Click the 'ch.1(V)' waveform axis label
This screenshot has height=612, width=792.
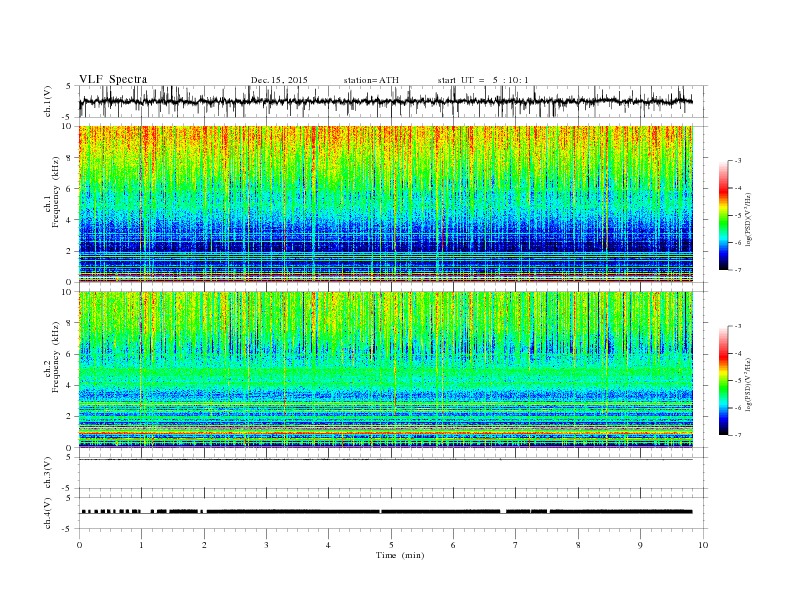point(48,101)
